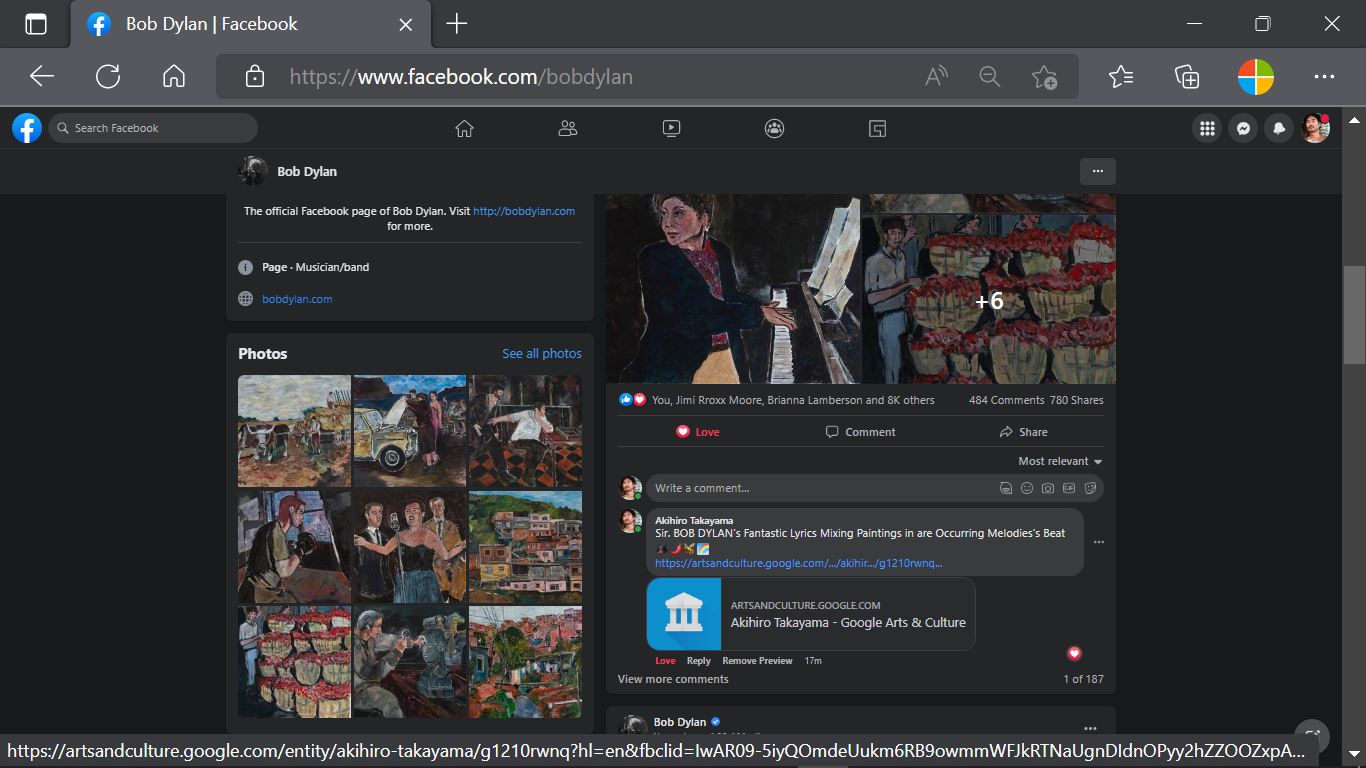
Task: Go to the browser Home page
Action: click(x=174, y=77)
